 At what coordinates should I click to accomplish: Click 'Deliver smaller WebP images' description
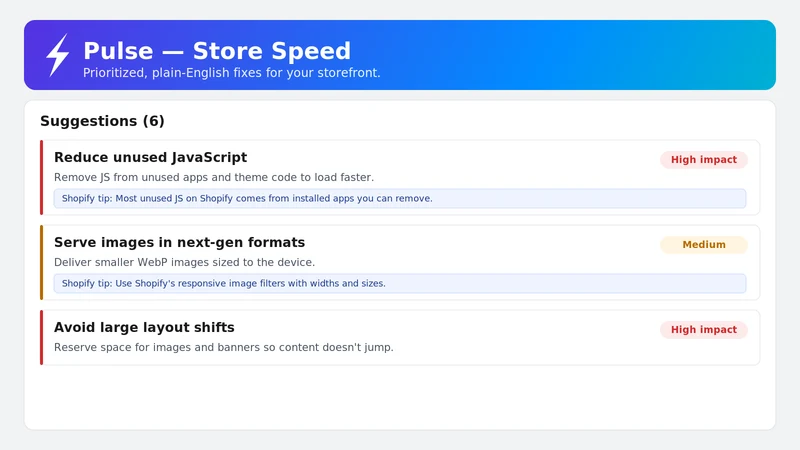184,262
